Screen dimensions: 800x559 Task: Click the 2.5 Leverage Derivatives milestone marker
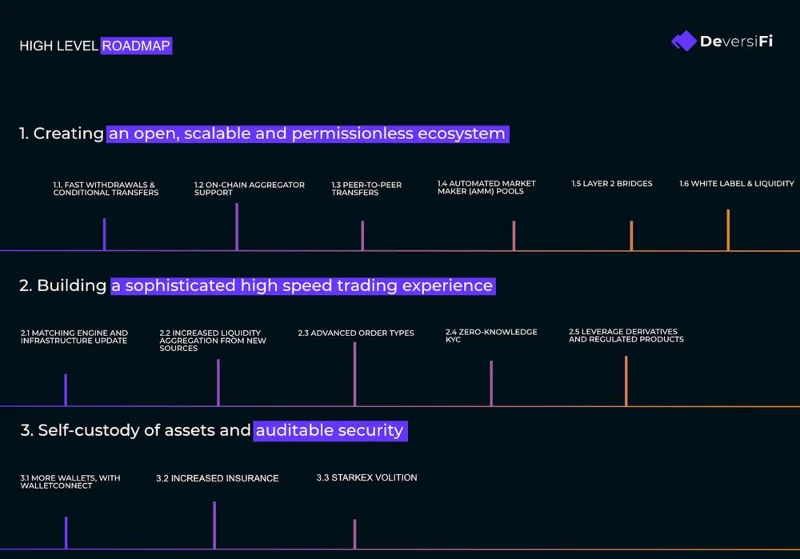(626, 381)
